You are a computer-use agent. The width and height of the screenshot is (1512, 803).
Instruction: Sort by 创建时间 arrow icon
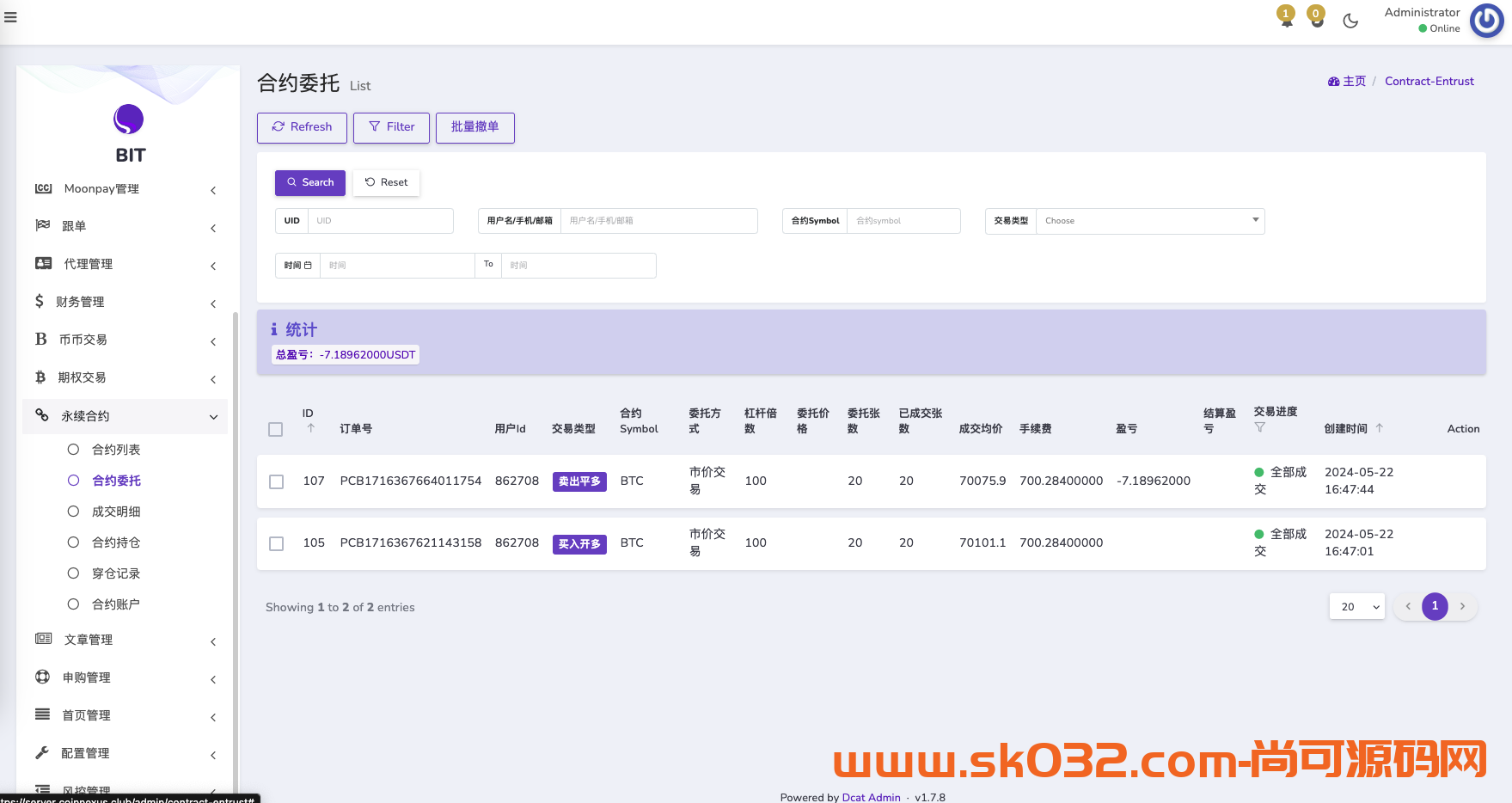click(1379, 427)
